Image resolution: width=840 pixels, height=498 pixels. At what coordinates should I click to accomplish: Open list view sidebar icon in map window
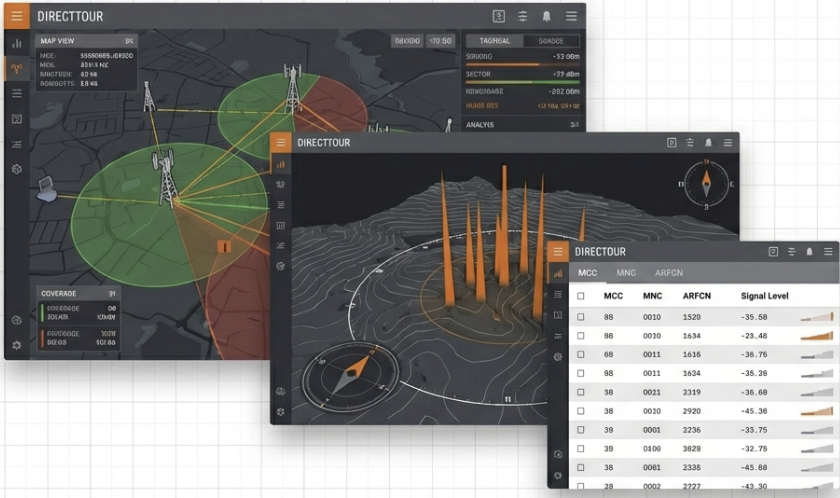(17, 94)
